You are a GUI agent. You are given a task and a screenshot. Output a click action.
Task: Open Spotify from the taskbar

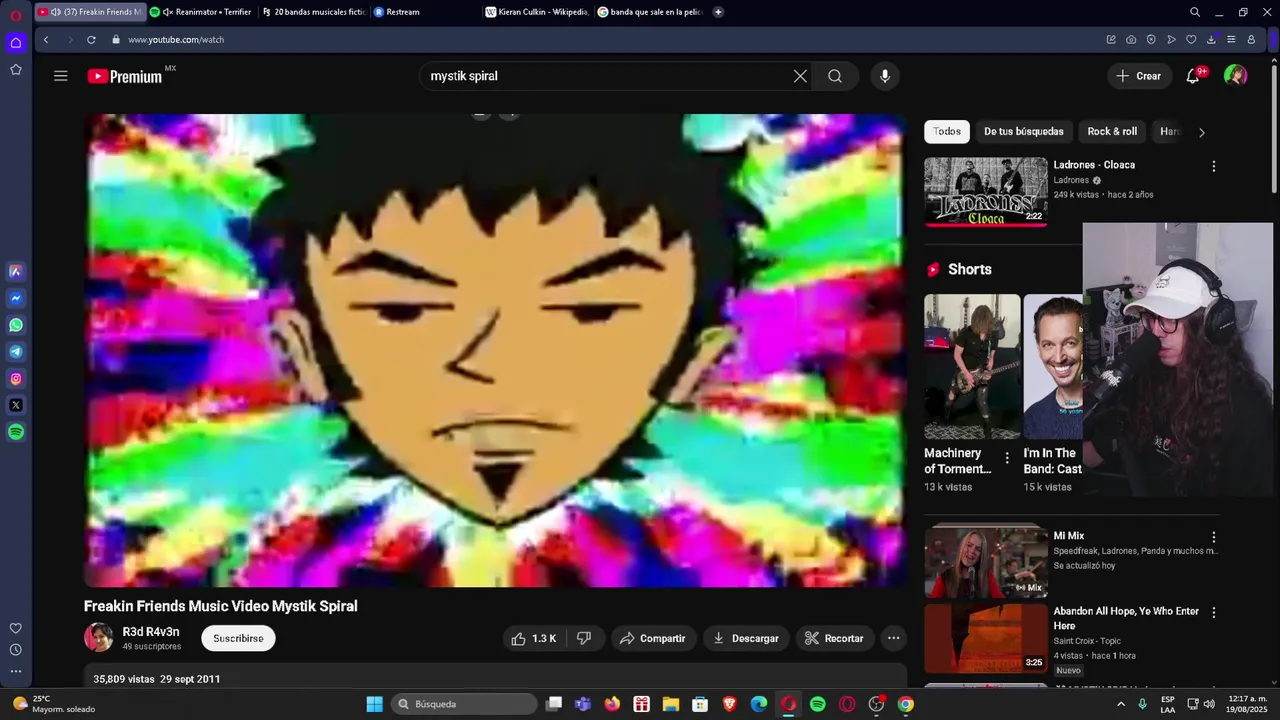tap(817, 704)
